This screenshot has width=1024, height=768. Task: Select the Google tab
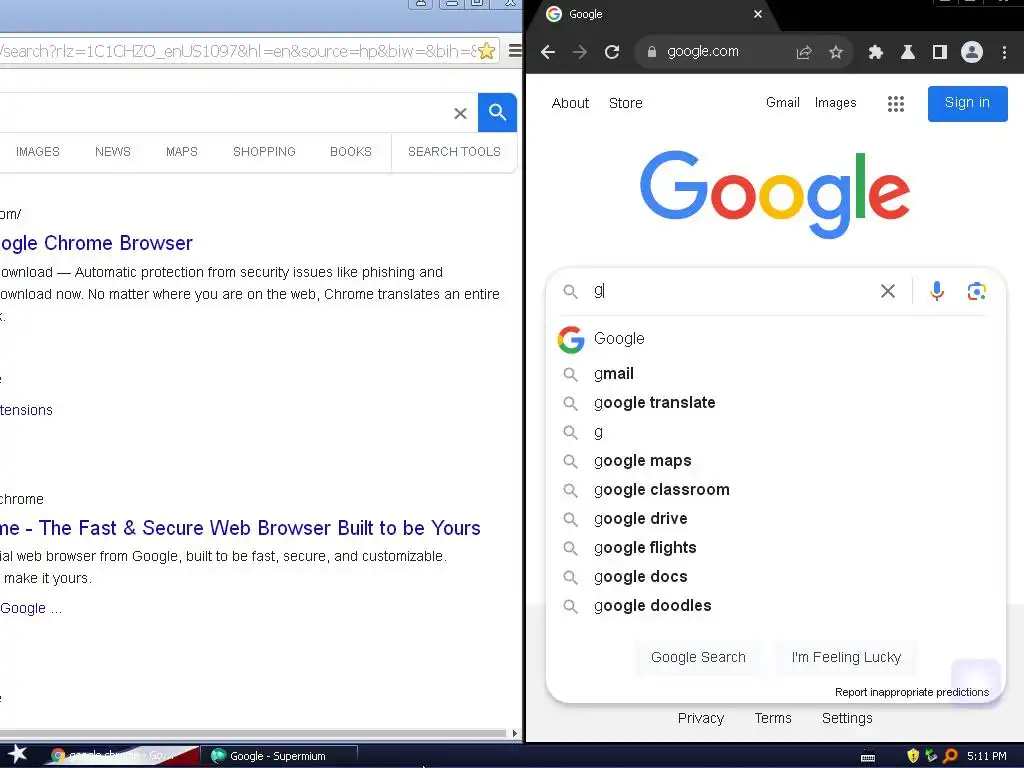click(654, 14)
